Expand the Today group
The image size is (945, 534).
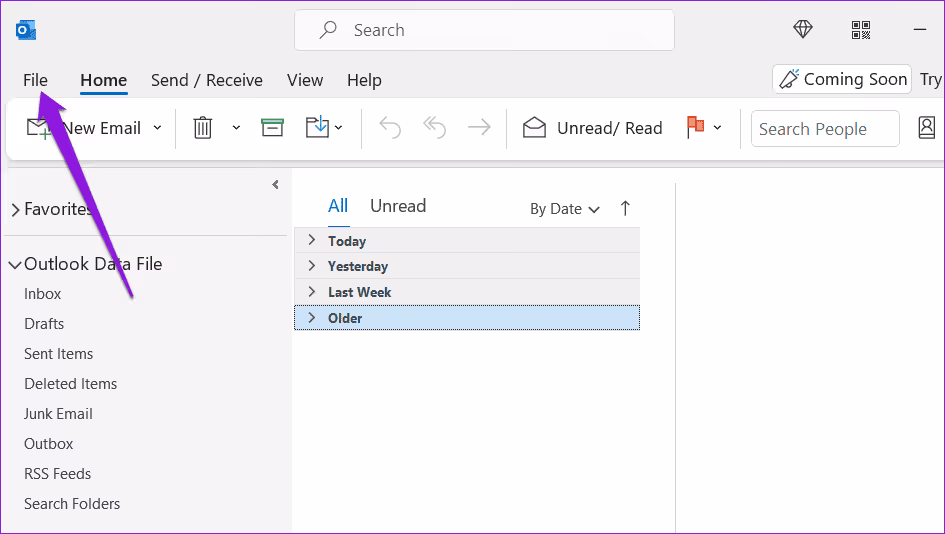pos(312,240)
